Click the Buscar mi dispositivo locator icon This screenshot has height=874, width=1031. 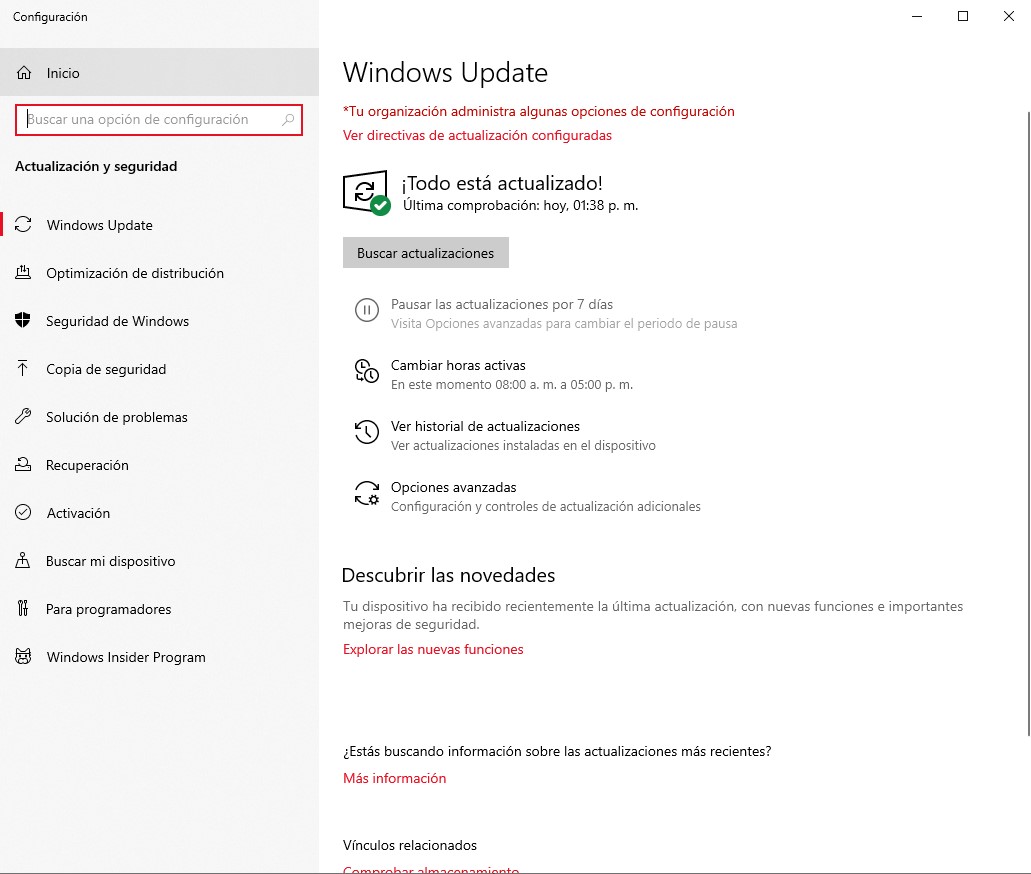coord(23,560)
